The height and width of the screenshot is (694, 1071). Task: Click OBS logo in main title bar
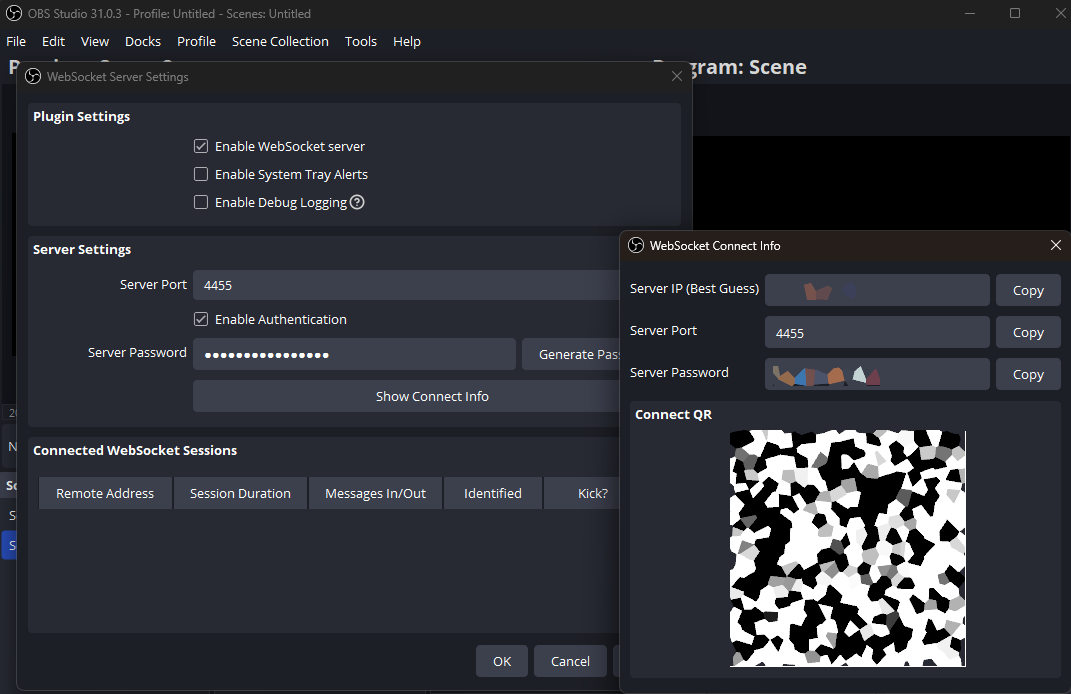[x=14, y=13]
